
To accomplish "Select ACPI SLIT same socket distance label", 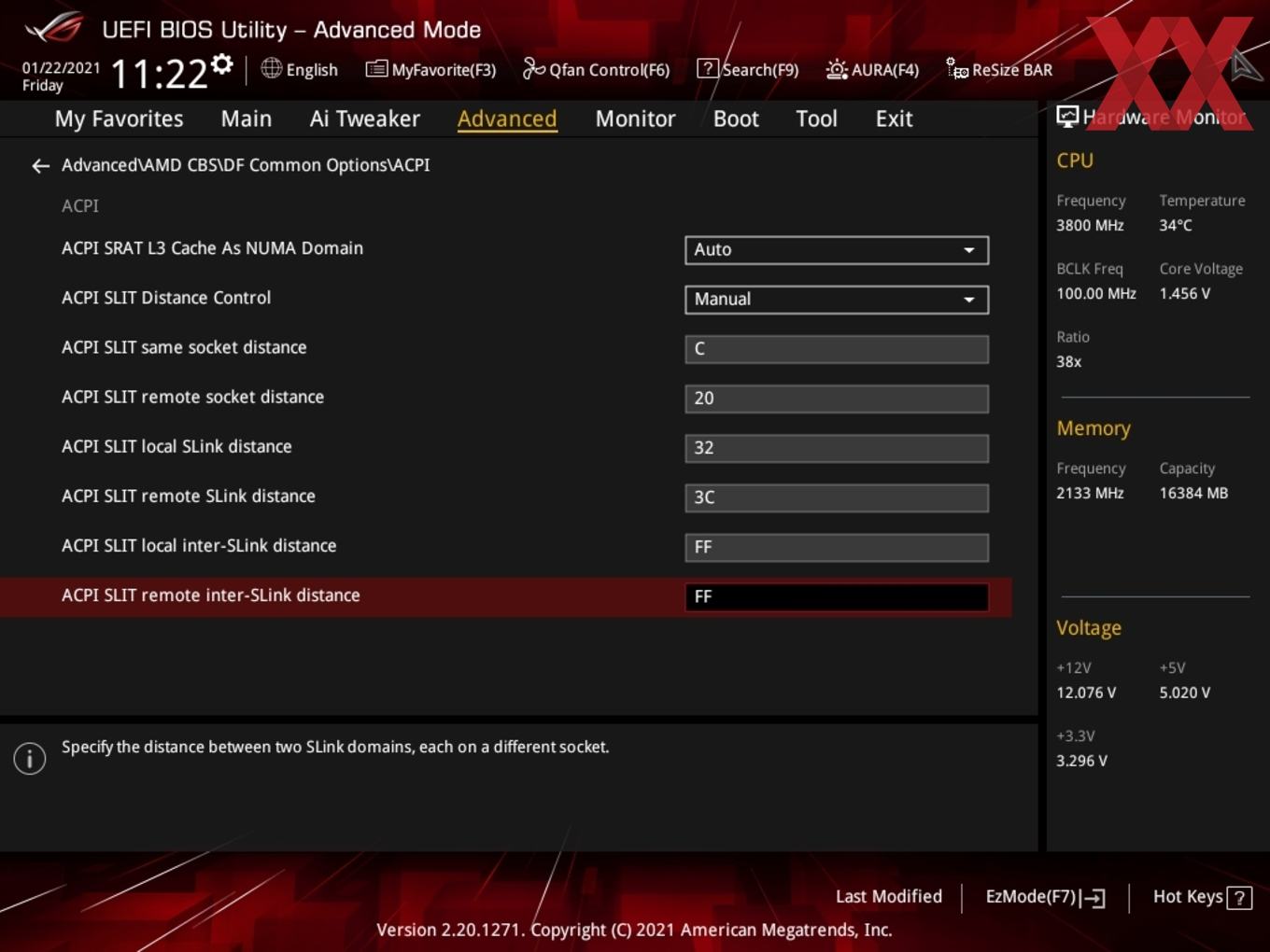I will point(184,347).
